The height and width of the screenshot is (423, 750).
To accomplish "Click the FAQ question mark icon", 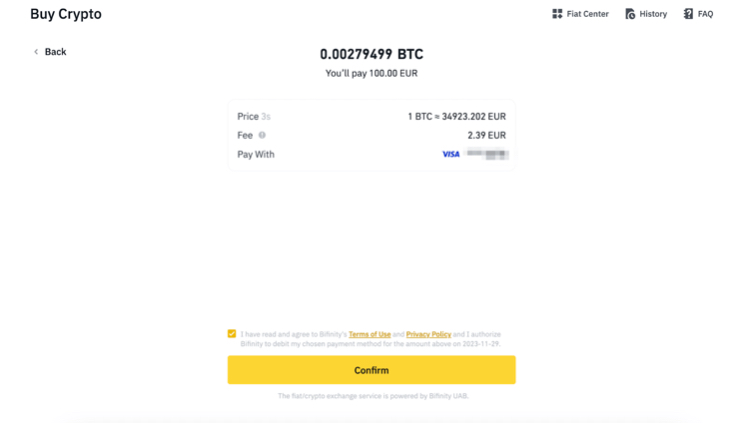I will (x=688, y=14).
